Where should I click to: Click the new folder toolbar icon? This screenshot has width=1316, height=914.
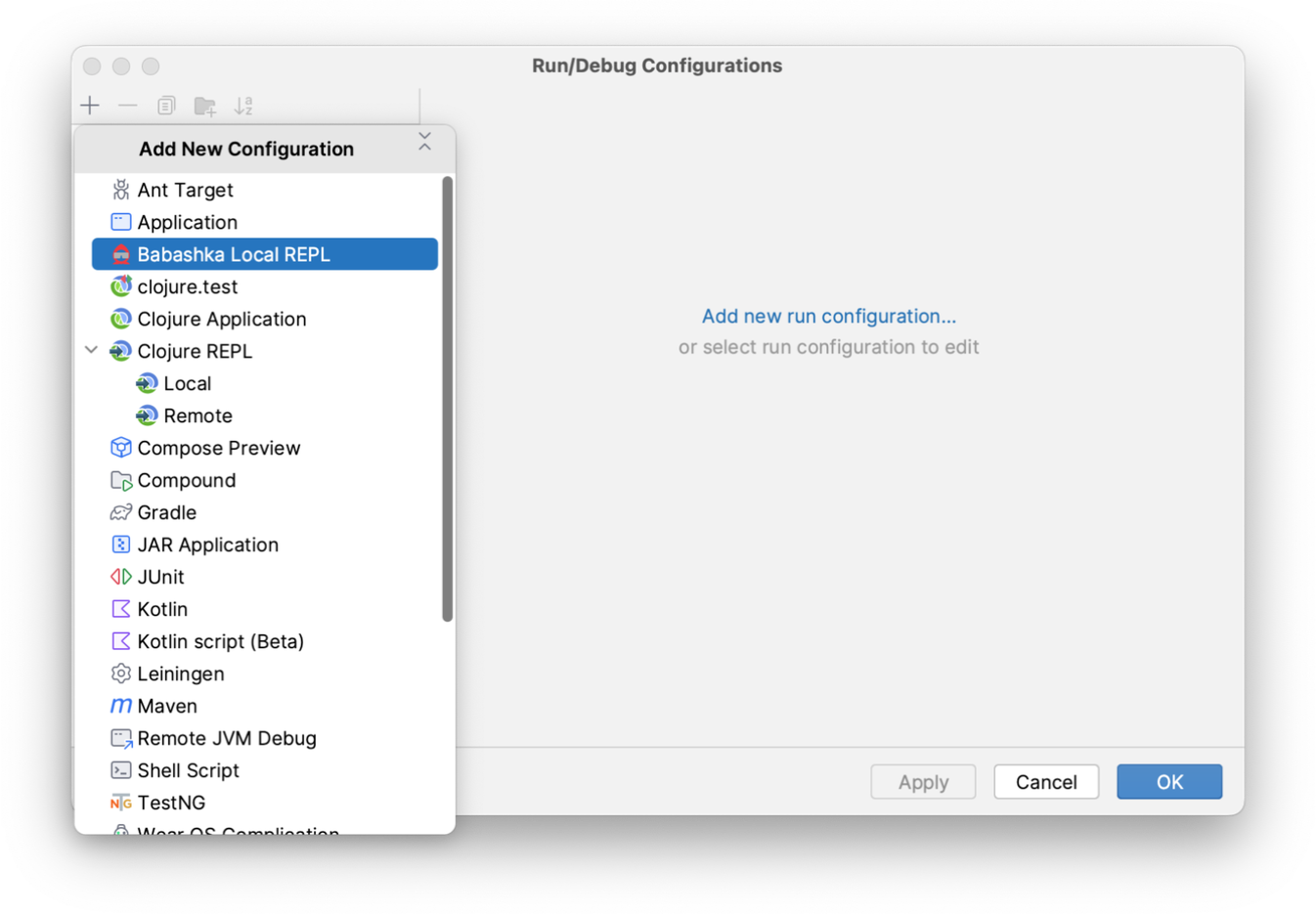pos(204,106)
